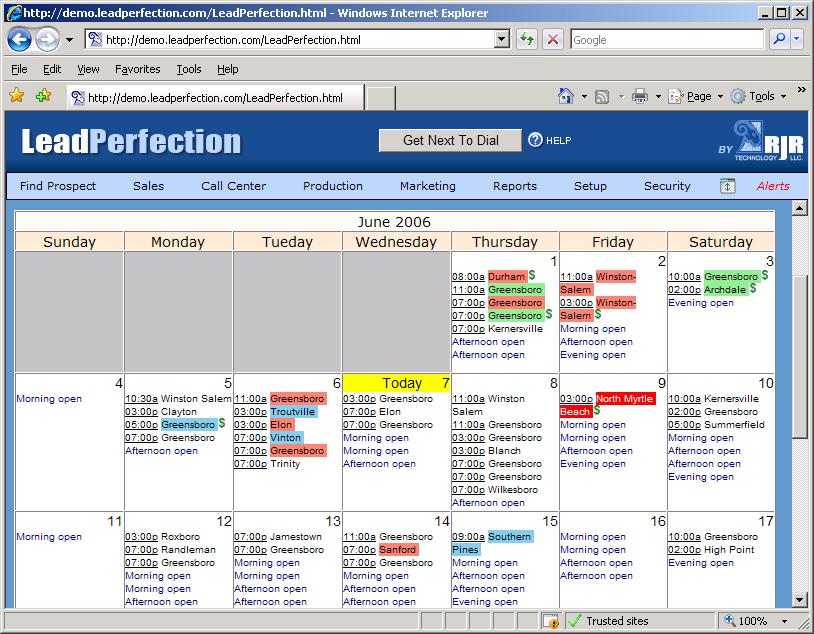
Task: Click the page scrollbar down arrow
Action: coord(799,600)
